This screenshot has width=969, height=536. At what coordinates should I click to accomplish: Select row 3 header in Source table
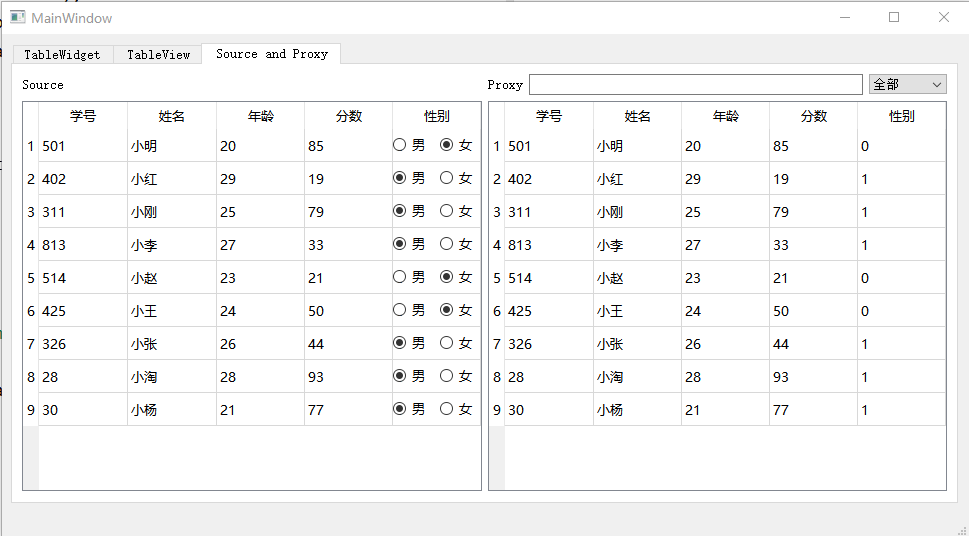[30, 212]
